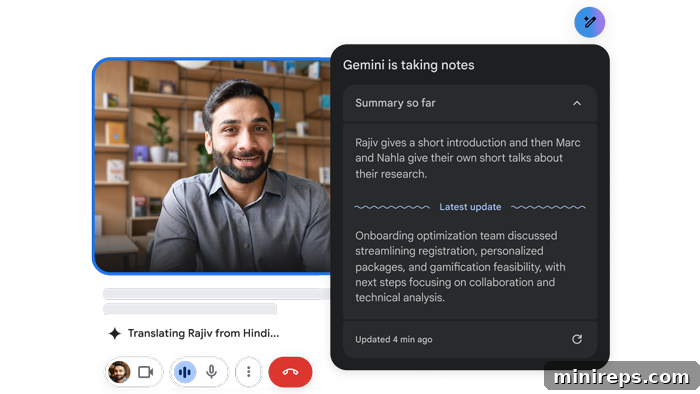This screenshot has height=394, width=700.
Task: Click Translating Rajiv from Hindi text
Action: click(204, 333)
